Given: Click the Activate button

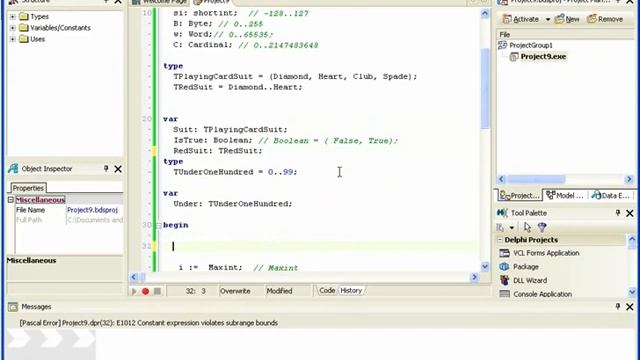Looking at the screenshot, I should click(x=521, y=19).
